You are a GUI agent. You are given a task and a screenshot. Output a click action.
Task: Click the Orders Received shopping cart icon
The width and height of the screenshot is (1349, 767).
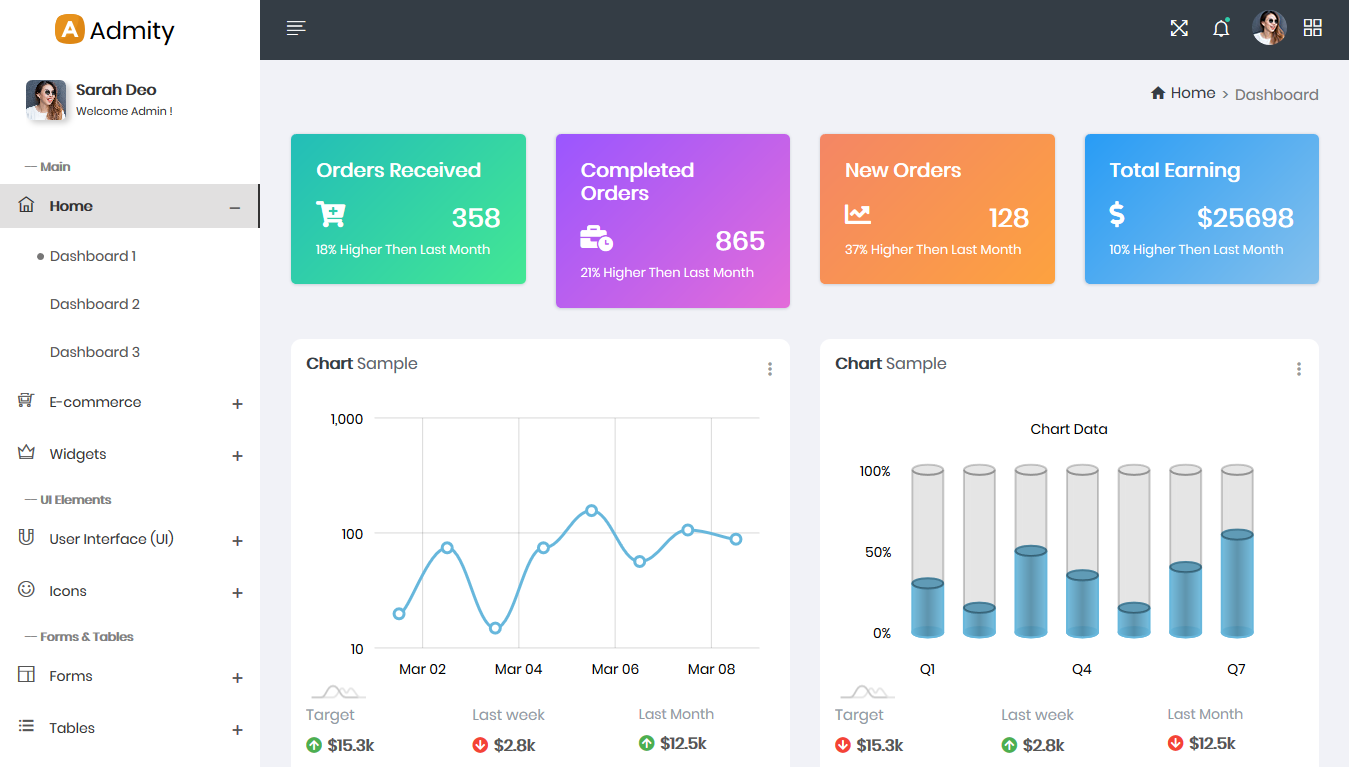(331, 214)
